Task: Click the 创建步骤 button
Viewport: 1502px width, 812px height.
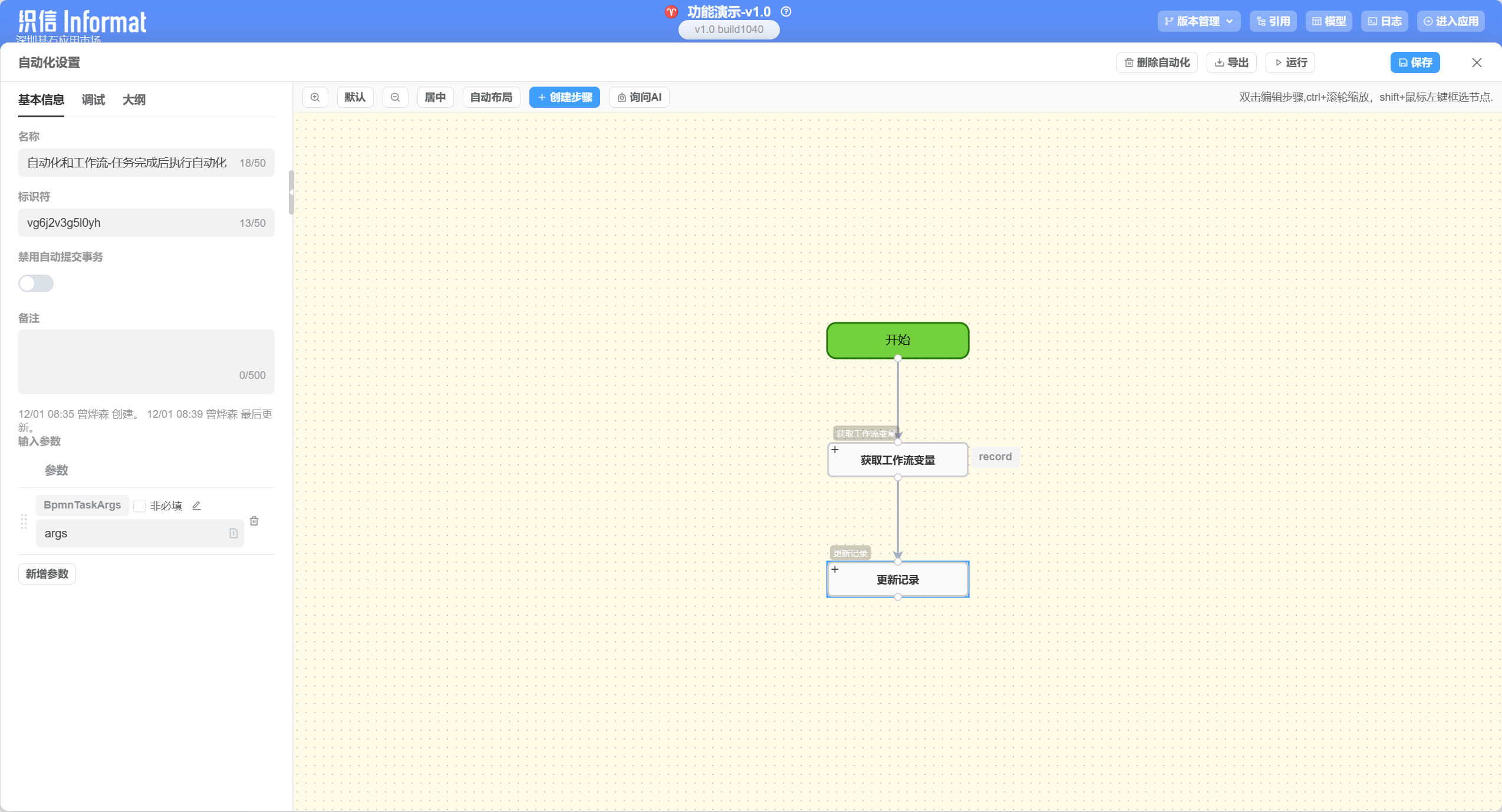Action: (x=564, y=97)
